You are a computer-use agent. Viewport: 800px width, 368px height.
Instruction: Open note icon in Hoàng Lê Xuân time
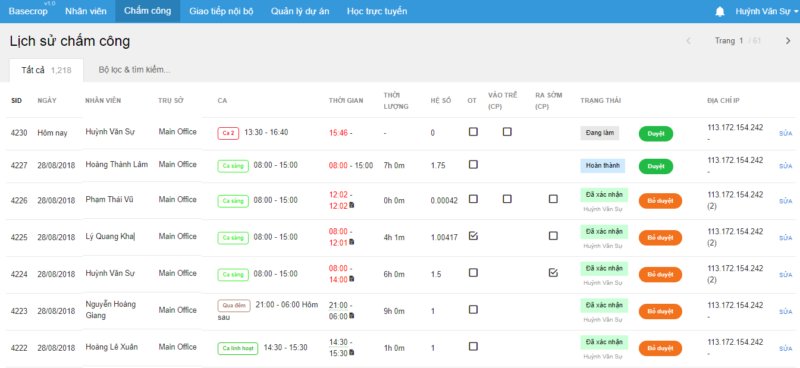(352, 352)
